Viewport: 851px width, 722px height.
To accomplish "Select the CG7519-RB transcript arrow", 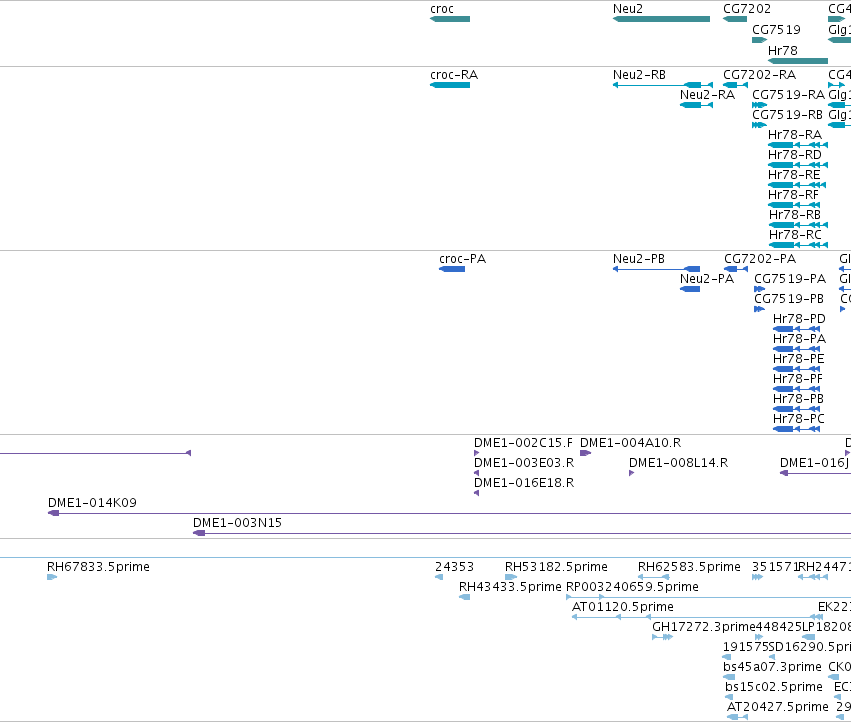I will (760, 125).
